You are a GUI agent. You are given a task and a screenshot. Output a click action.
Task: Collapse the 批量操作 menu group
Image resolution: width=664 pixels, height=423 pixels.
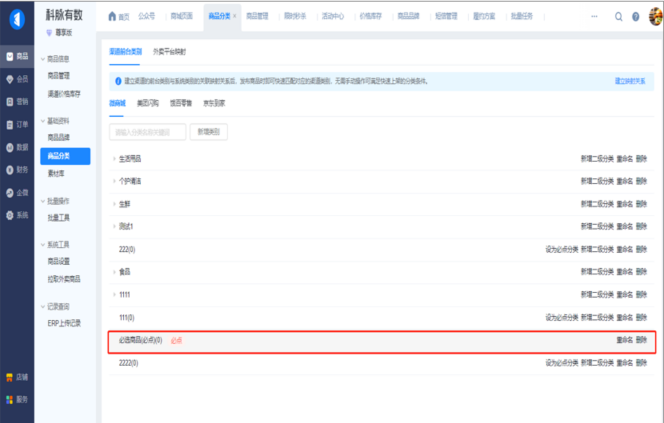43,201
